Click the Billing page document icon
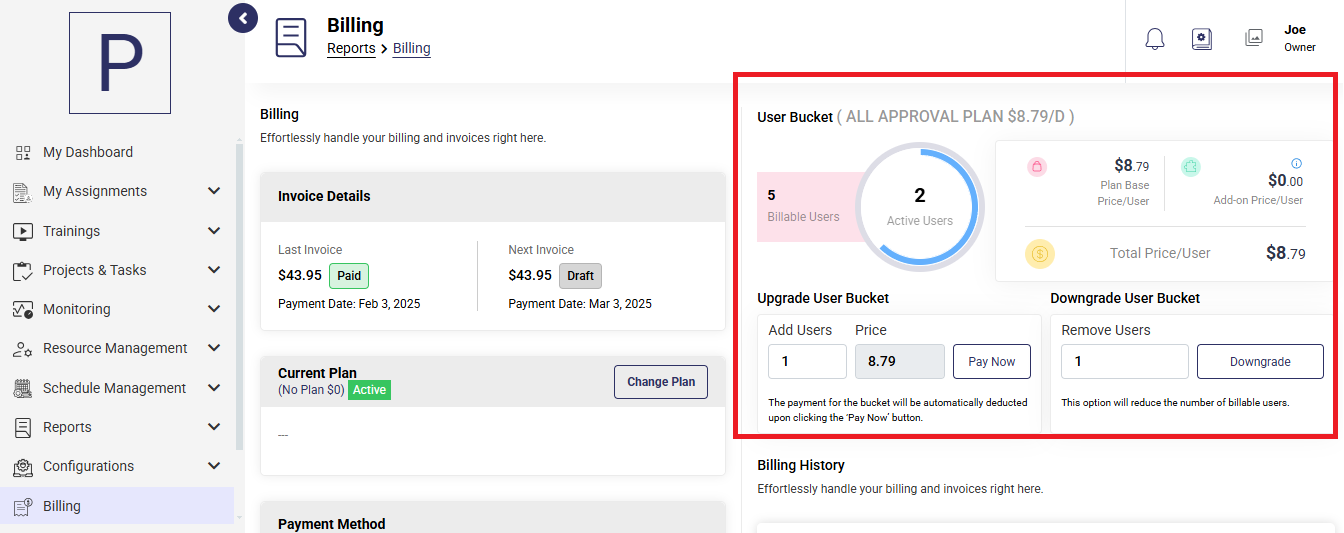1344x533 pixels. pos(291,38)
